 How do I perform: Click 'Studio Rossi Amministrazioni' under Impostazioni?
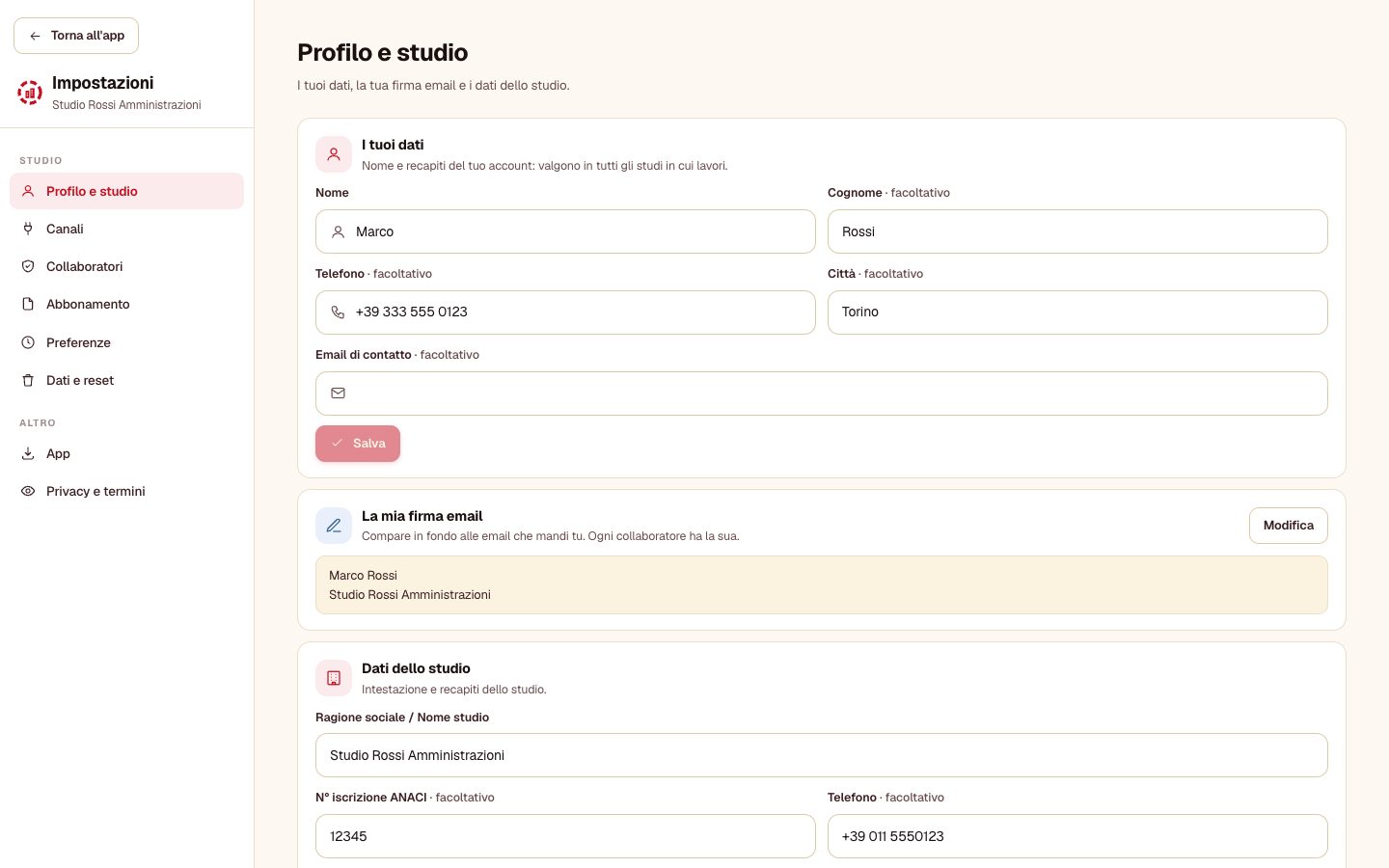(126, 105)
